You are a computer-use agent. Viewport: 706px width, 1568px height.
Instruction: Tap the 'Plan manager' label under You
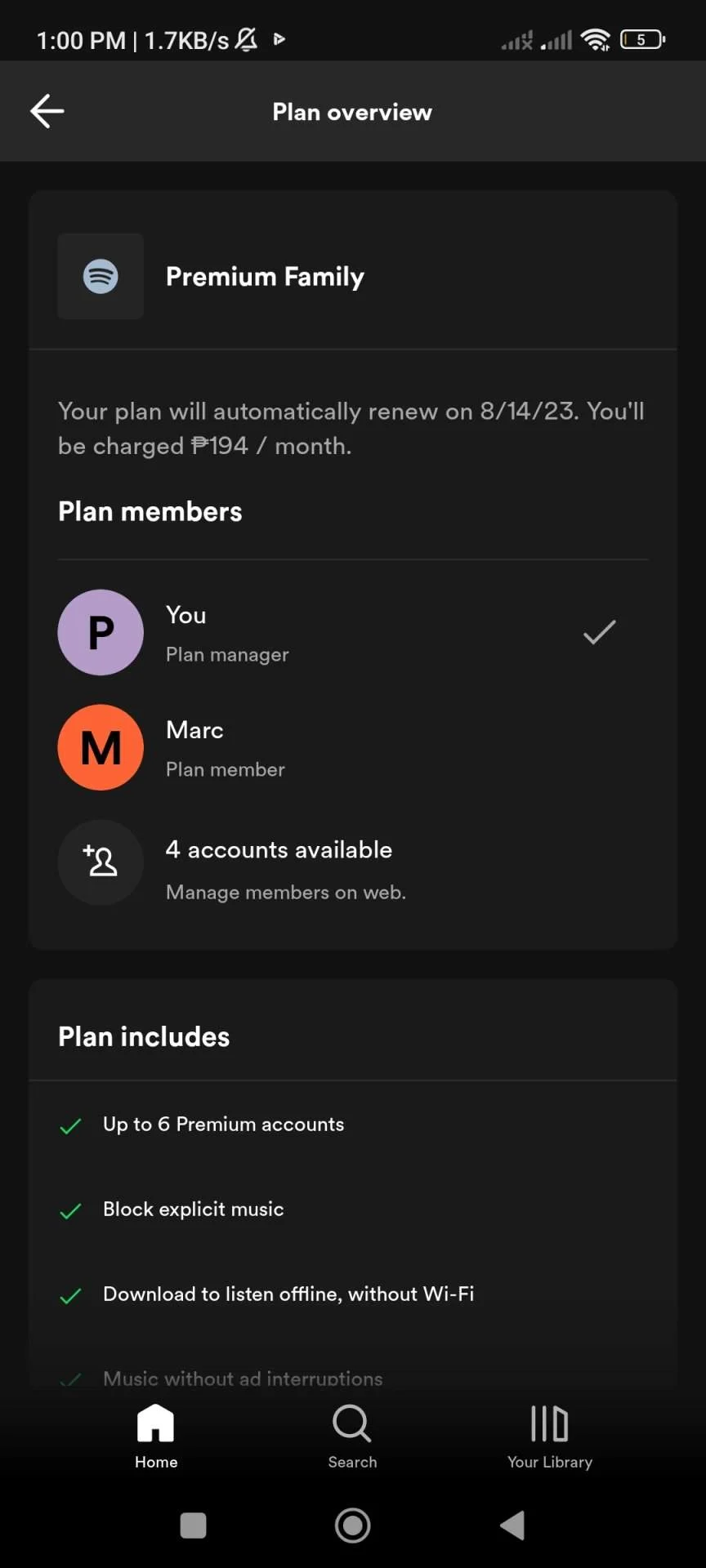click(x=227, y=655)
